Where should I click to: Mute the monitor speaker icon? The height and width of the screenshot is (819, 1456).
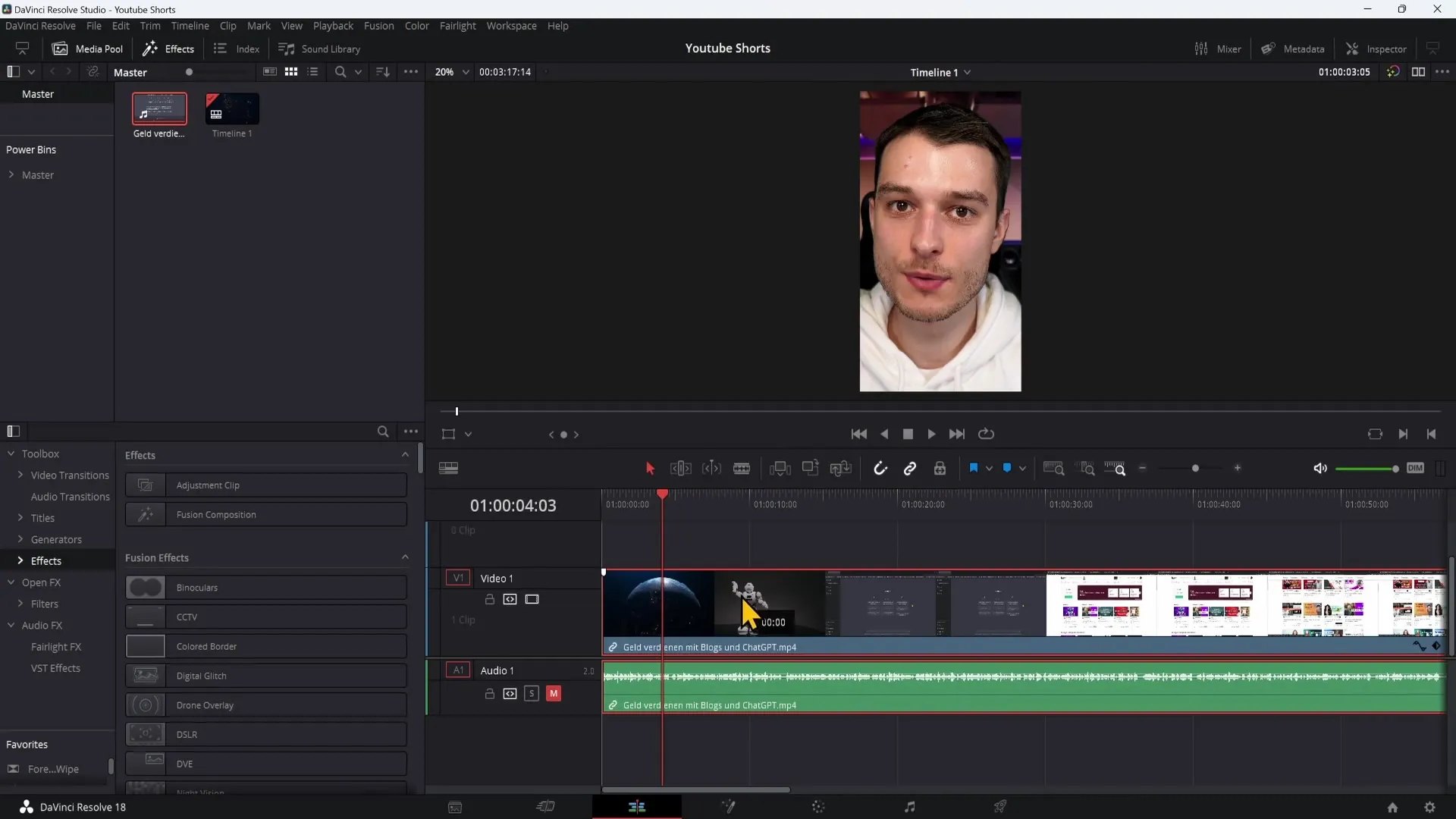click(x=1320, y=469)
